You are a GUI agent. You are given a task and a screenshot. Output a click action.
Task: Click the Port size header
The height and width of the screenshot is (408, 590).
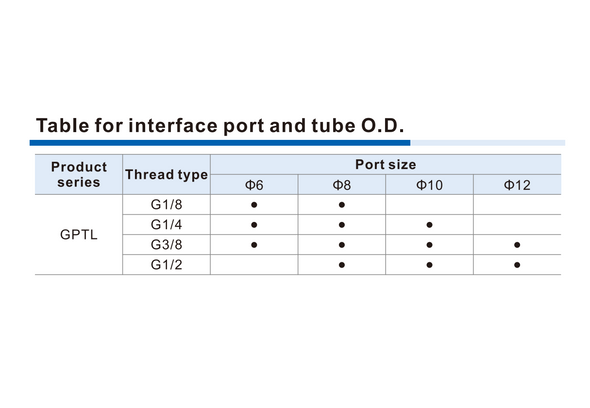coord(386,164)
